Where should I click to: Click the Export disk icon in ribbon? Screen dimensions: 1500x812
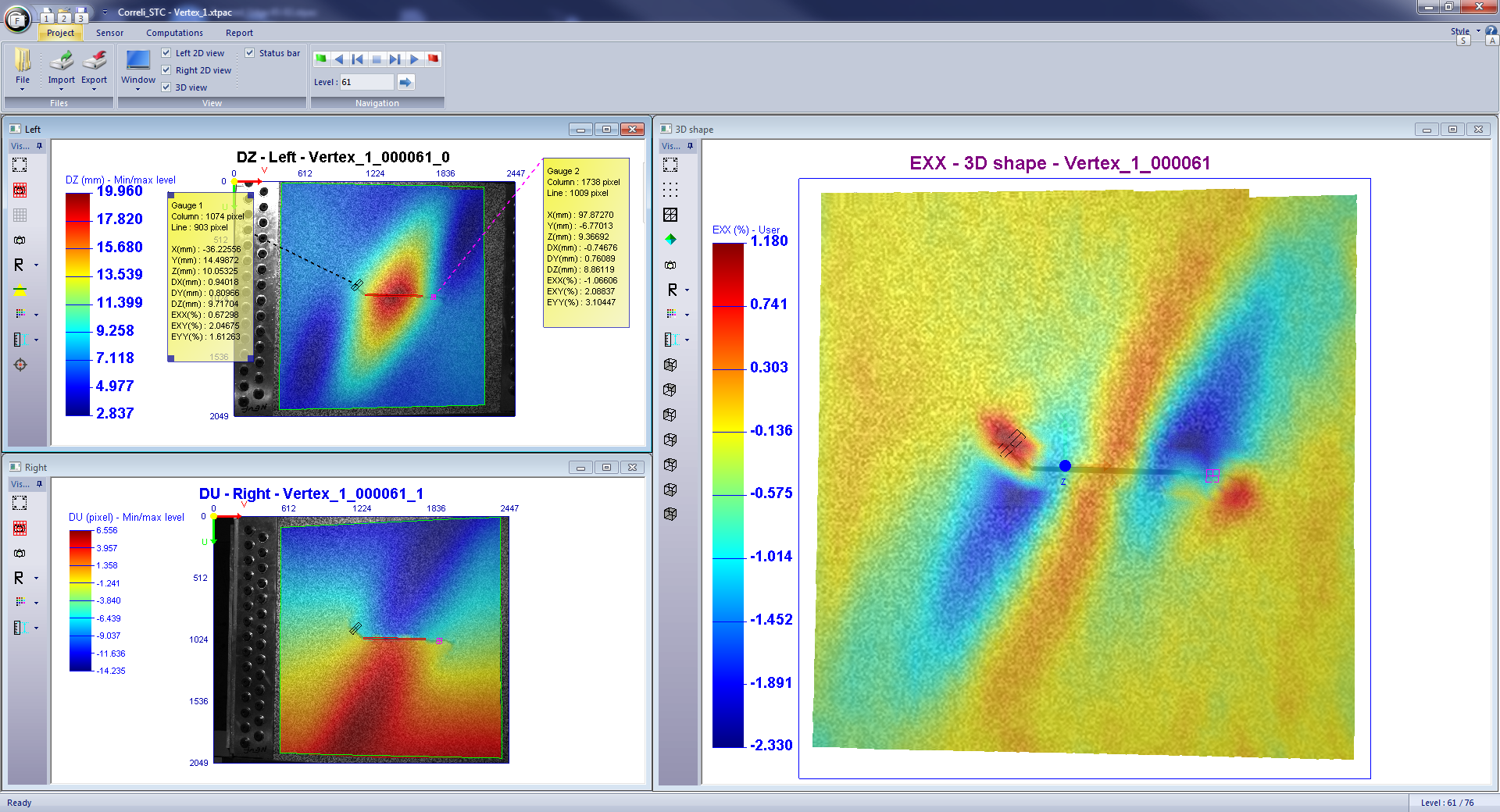[x=95, y=61]
